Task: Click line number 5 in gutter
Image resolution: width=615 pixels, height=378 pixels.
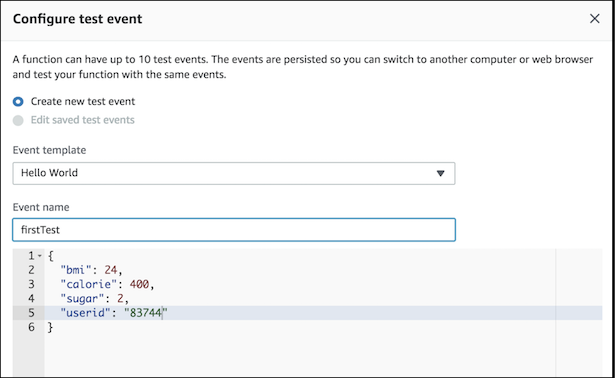Action: pyautogui.click(x=31, y=313)
